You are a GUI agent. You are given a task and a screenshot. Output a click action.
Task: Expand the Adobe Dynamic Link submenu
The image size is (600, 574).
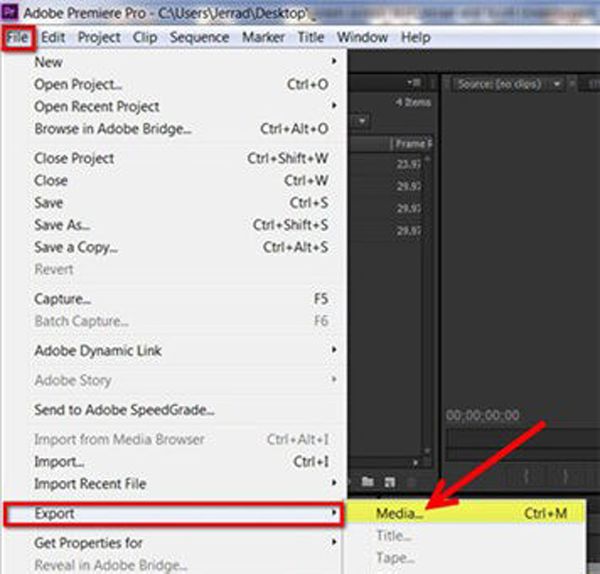pyautogui.click(x=334, y=349)
